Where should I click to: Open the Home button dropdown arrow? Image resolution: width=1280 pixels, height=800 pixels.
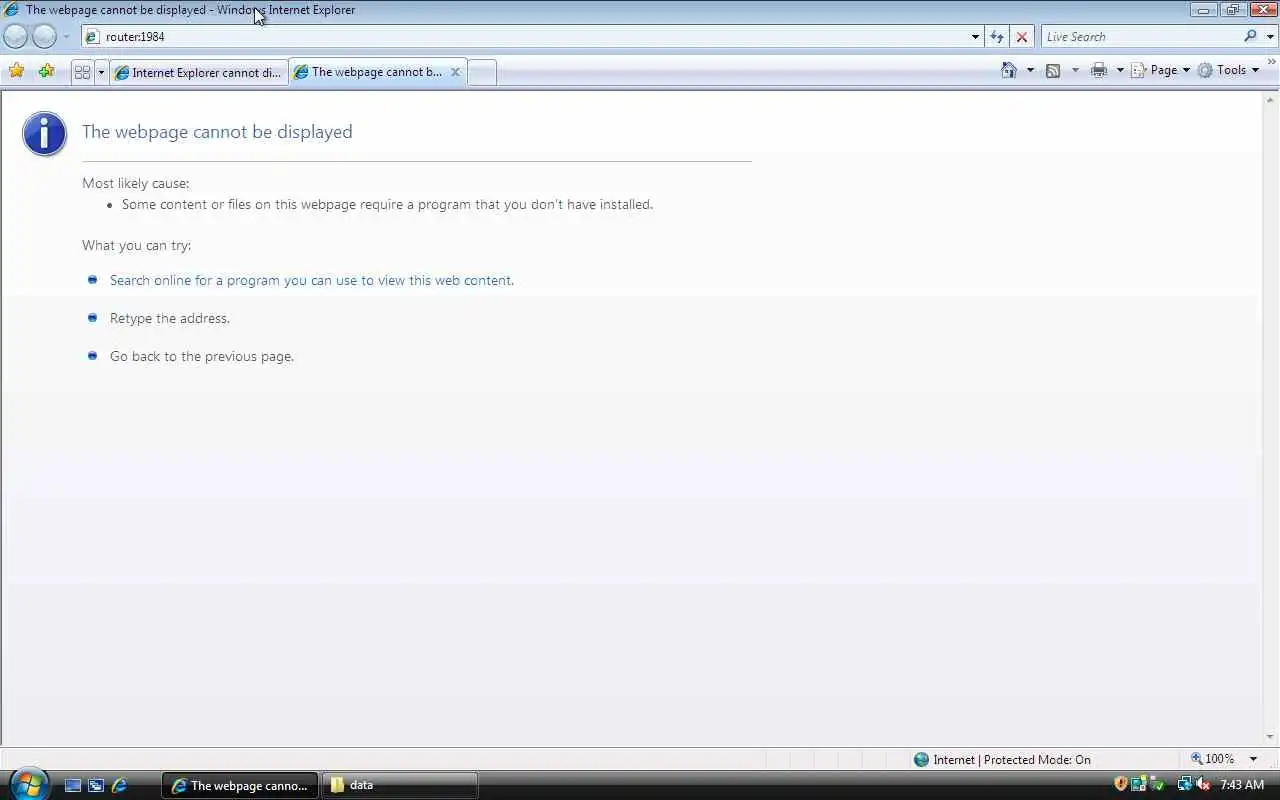tap(1030, 70)
